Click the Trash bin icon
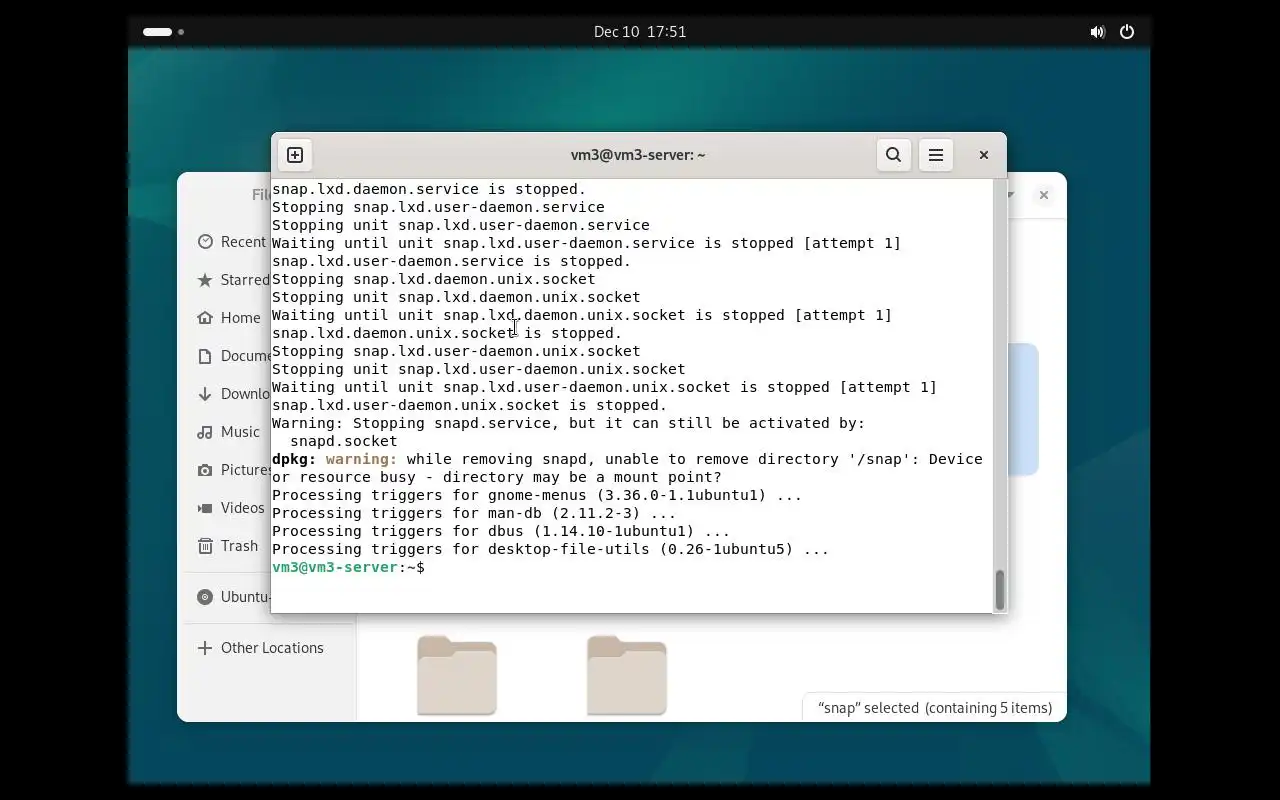Image resolution: width=1280 pixels, height=800 pixels. point(205,546)
